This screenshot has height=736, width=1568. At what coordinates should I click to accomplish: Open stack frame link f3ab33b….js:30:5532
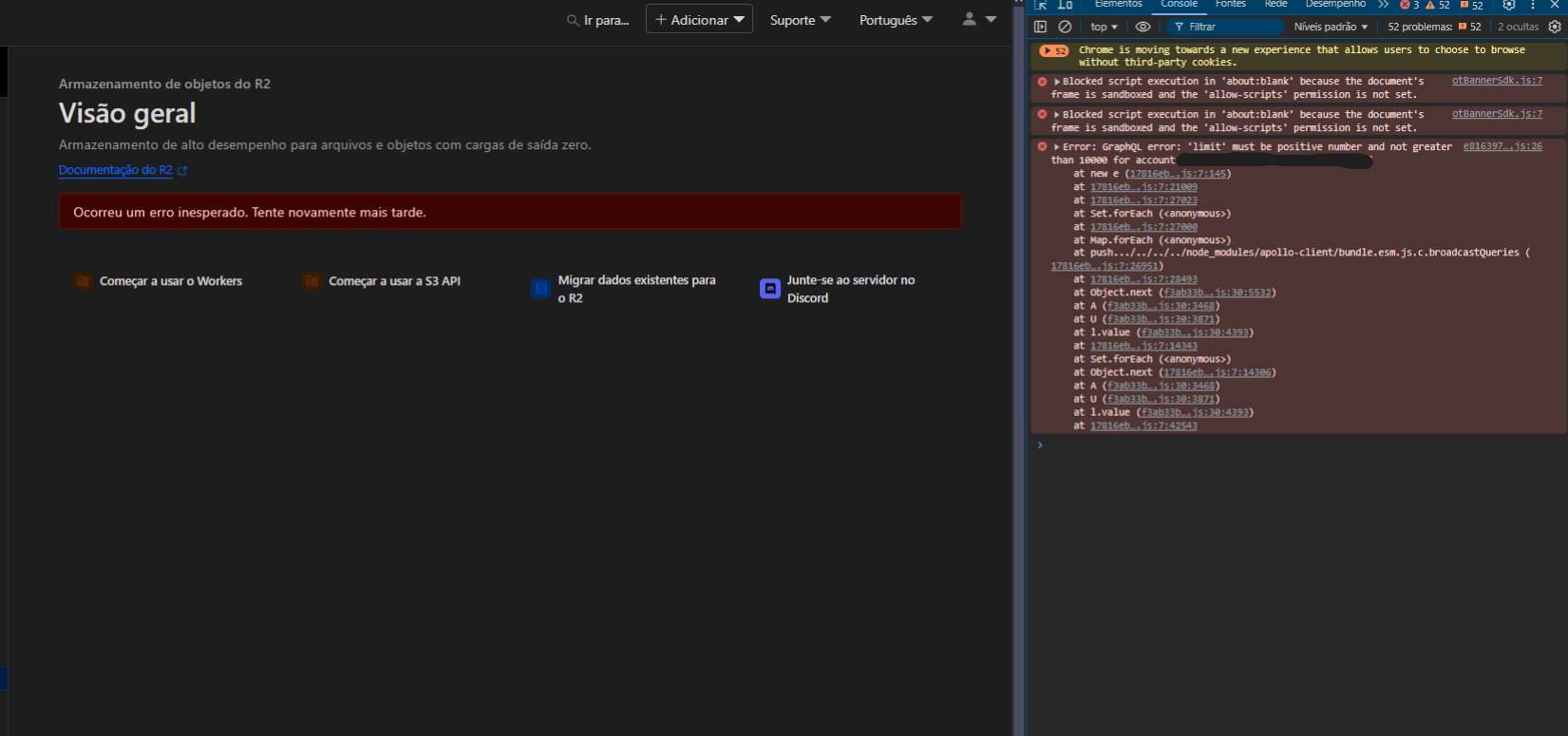tap(1218, 293)
